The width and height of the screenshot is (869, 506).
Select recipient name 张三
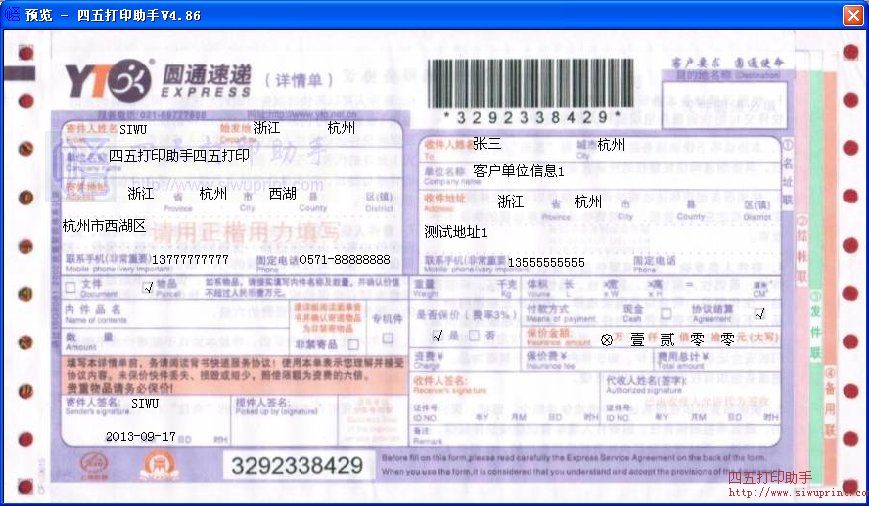coord(487,144)
